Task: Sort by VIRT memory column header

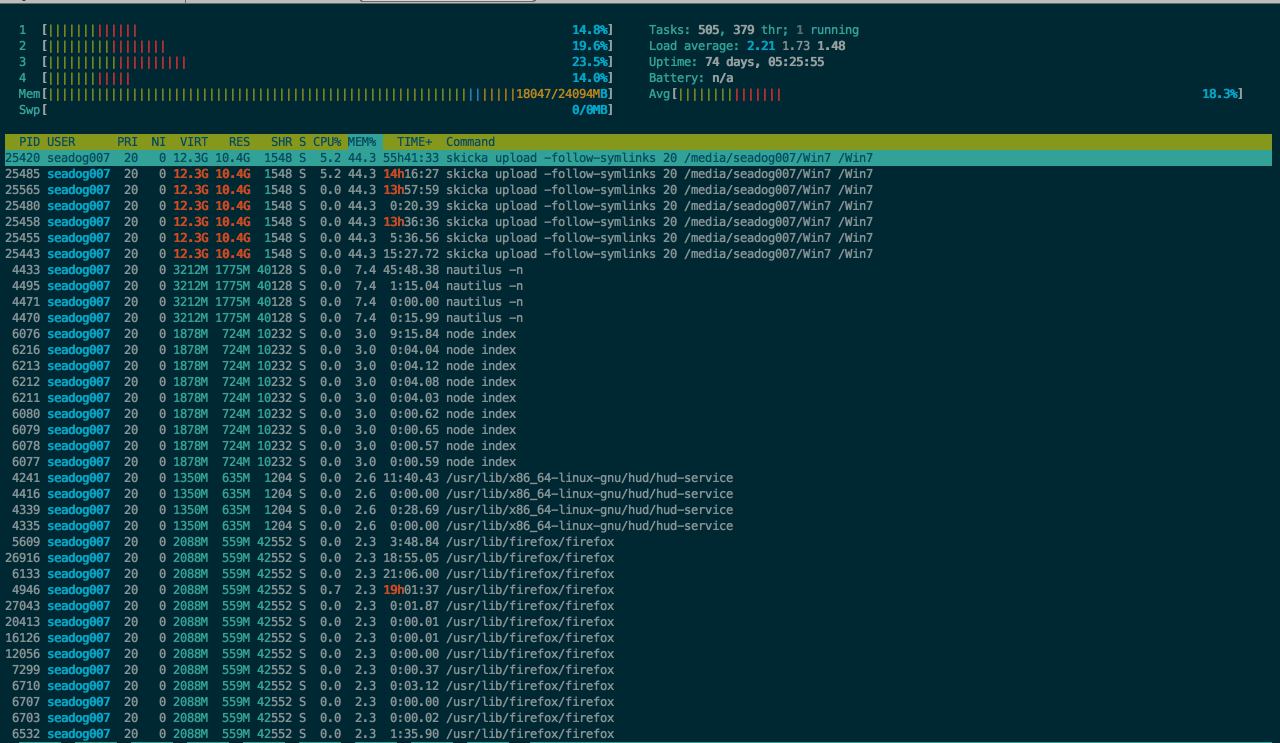Action: (193, 142)
